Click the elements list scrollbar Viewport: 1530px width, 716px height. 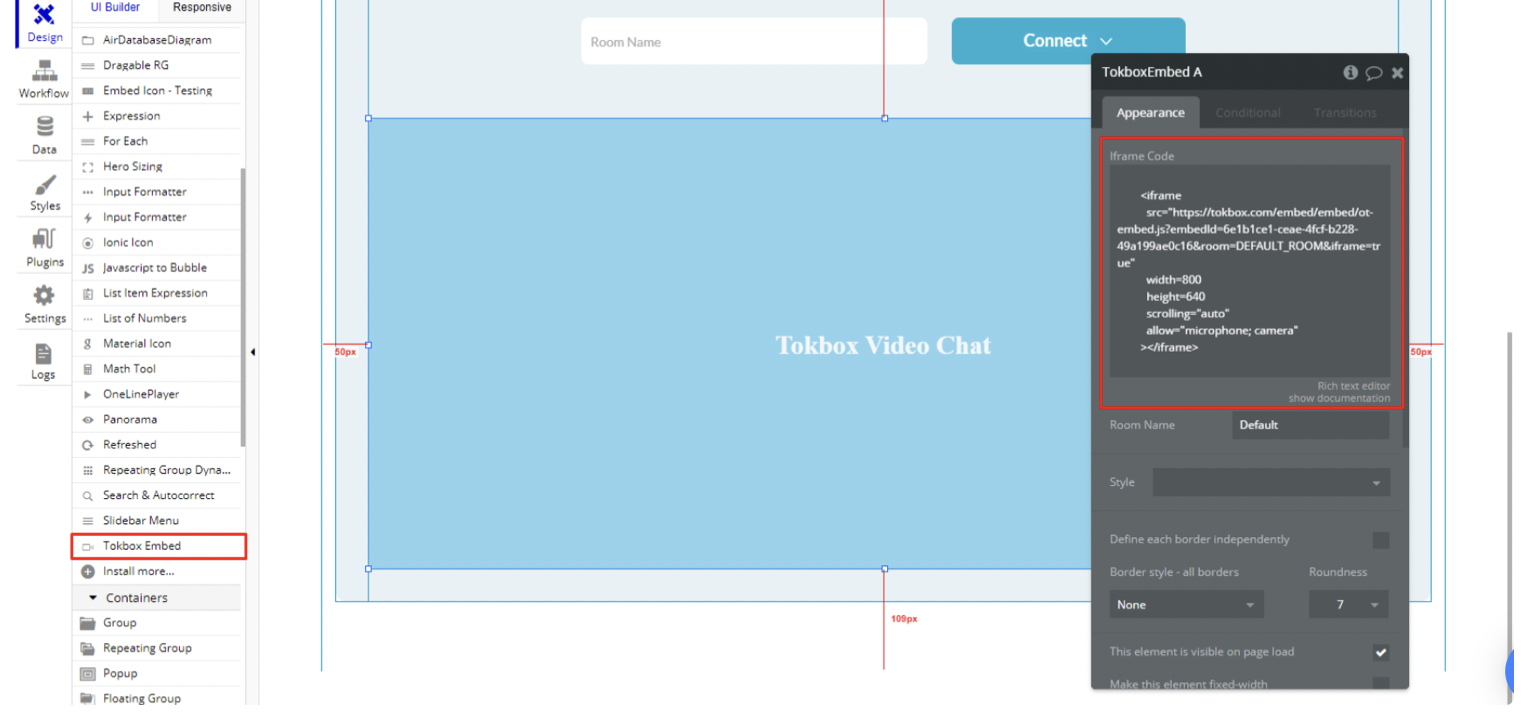243,308
